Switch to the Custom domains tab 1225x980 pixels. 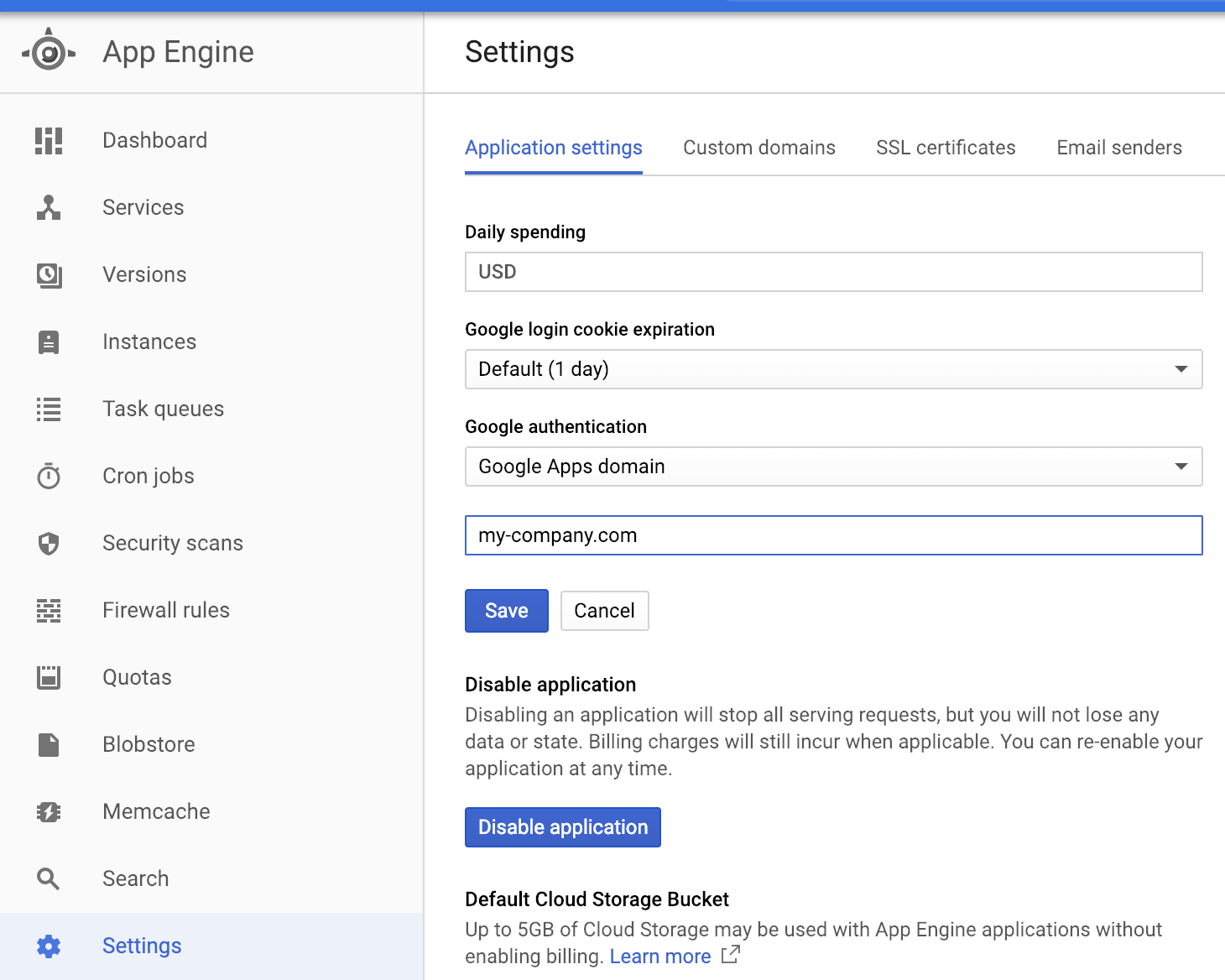758,148
